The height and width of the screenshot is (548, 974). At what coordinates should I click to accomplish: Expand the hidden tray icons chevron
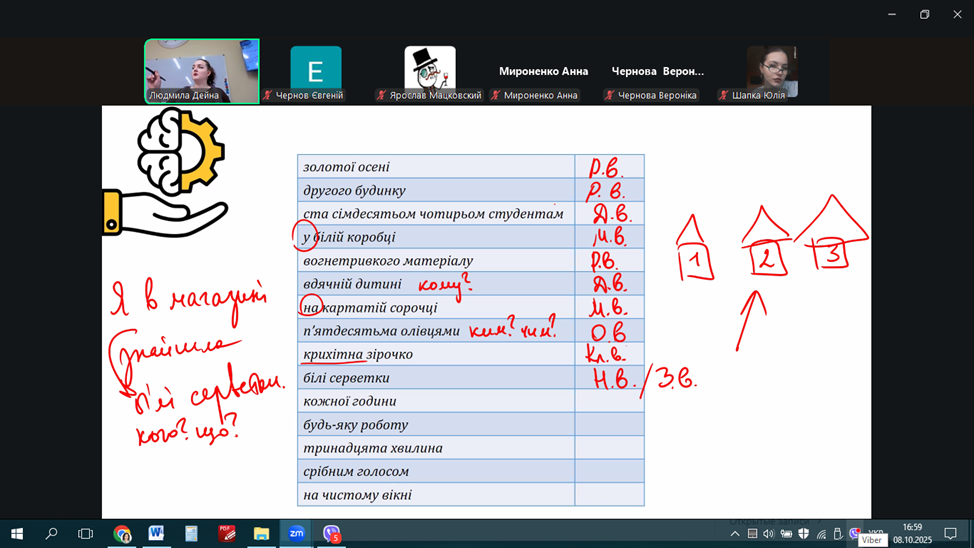click(735, 534)
